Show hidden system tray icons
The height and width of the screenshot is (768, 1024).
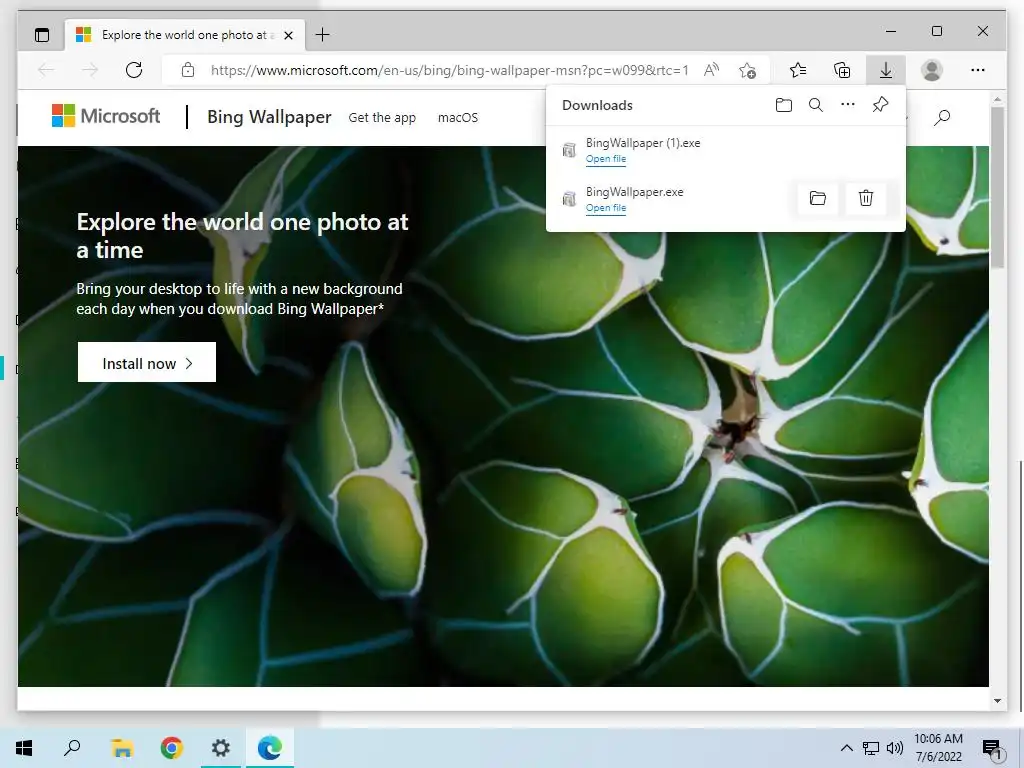(846, 748)
